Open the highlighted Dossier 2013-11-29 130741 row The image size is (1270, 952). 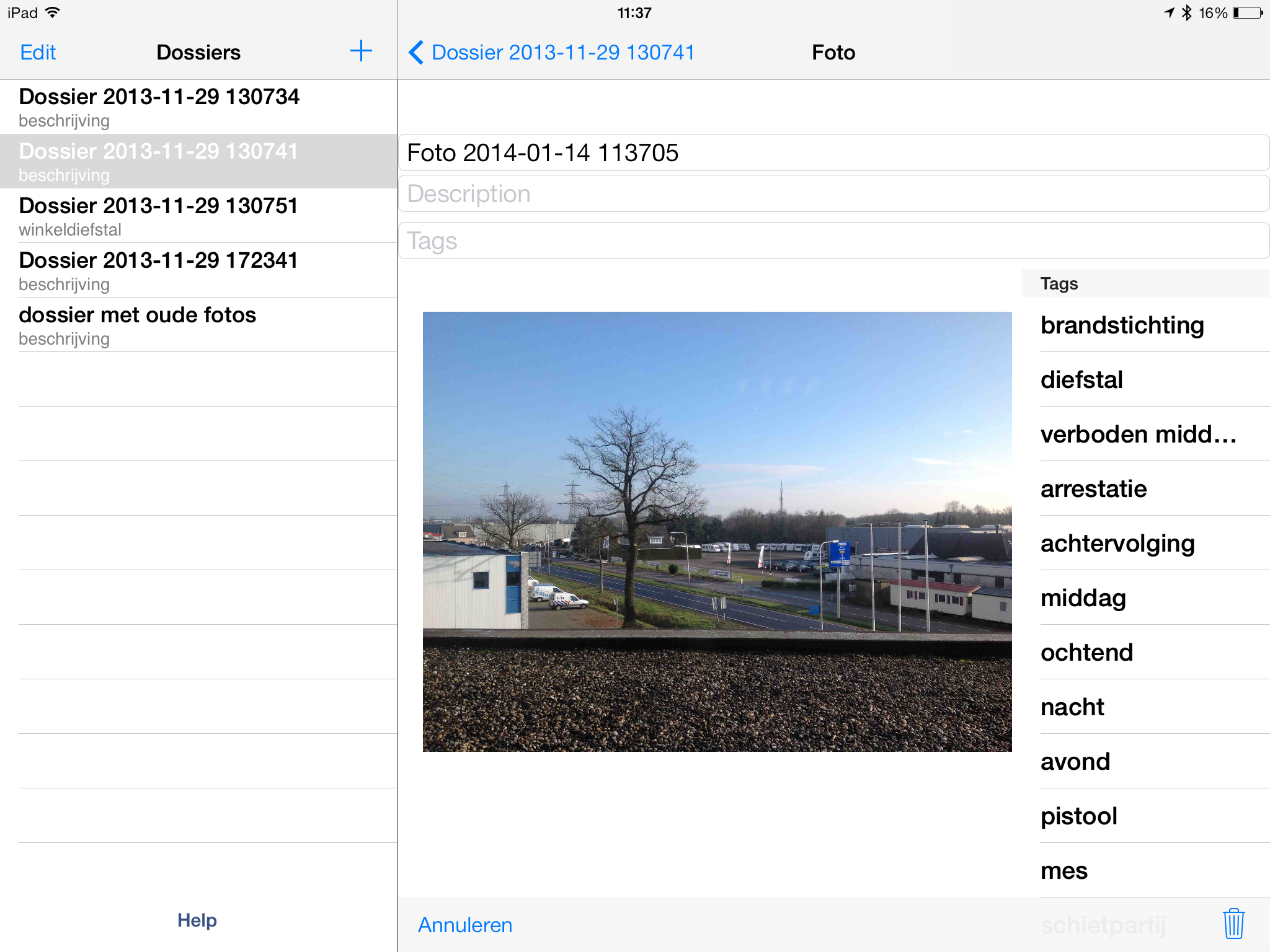tap(198, 161)
